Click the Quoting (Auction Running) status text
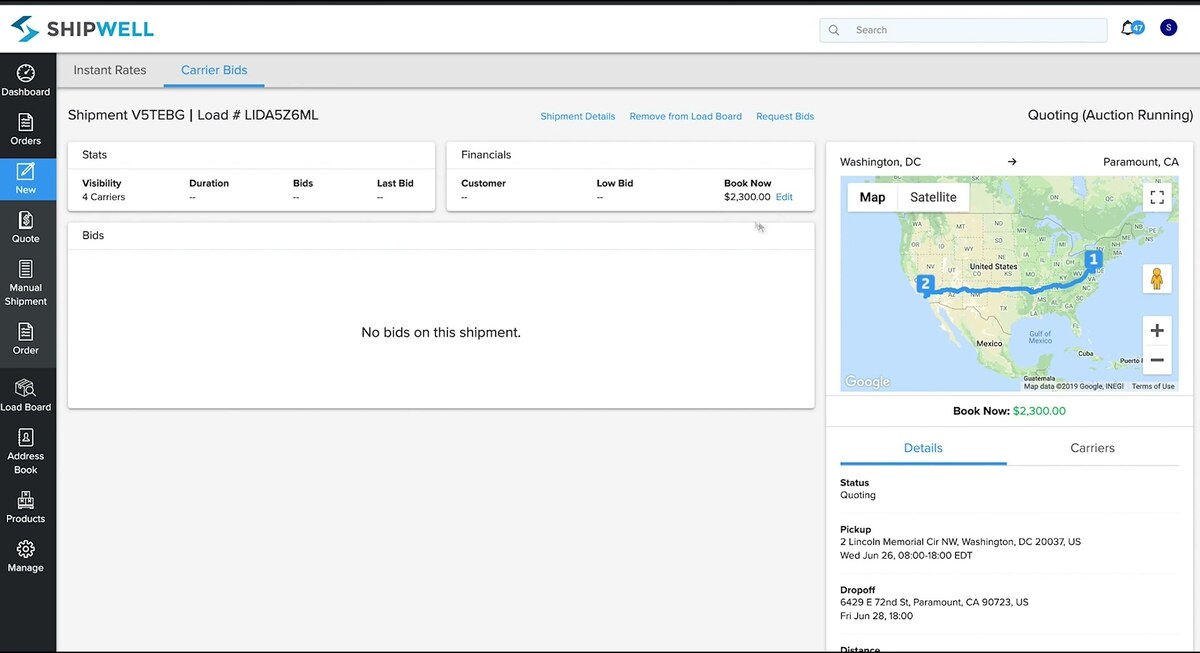1200x653 pixels. click(x=1110, y=115)
